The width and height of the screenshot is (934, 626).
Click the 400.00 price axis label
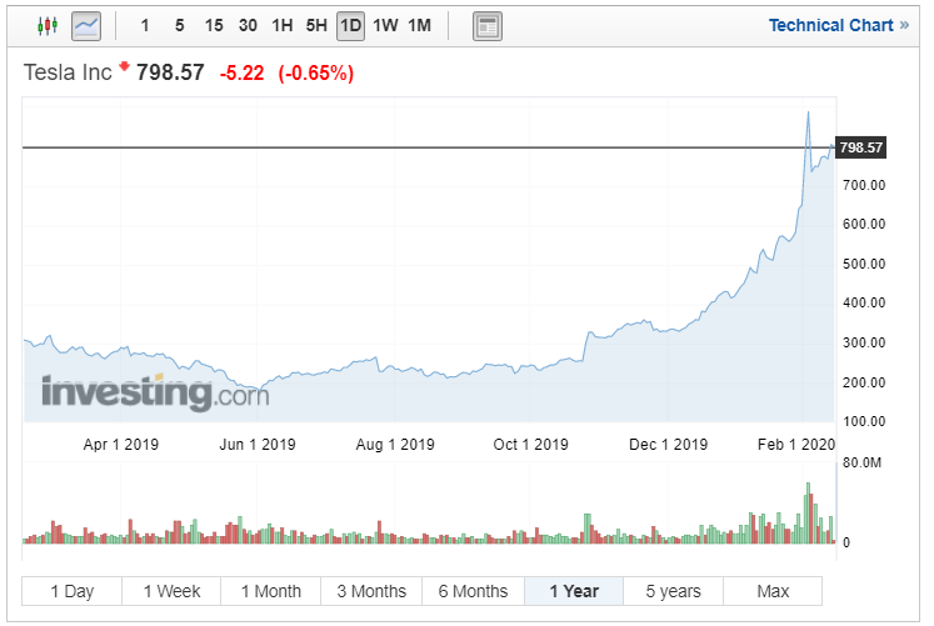coord(864,303)
